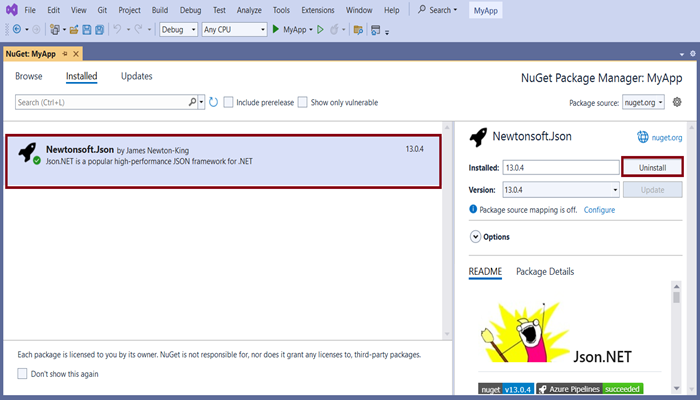This screenshot has width=700, height=400.
Task: Click the window layout toolbar icon
Action: click(x=376, y=30)
